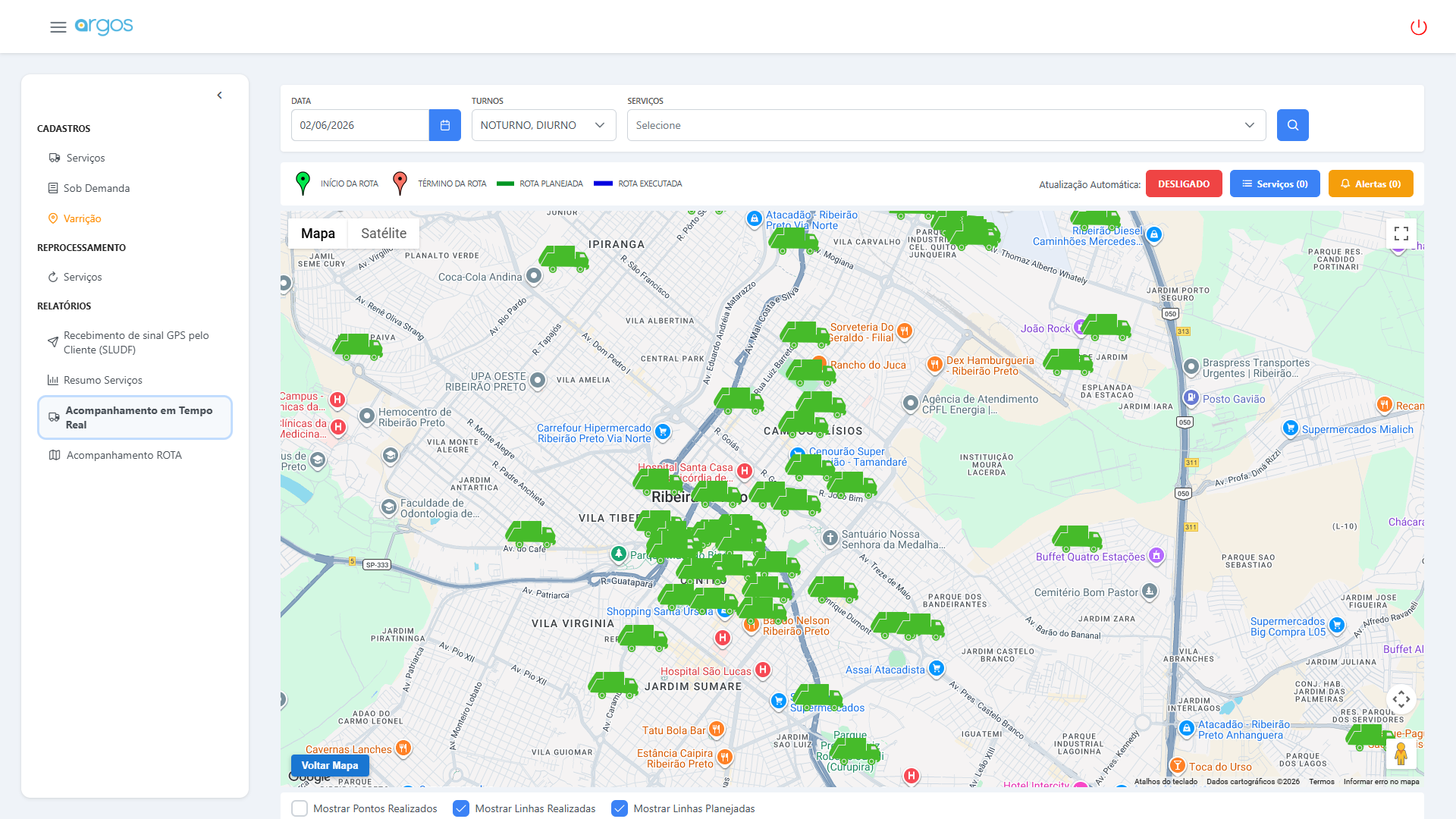Uncheck Mostrar Linhas Realizadas
Viewport: 1456px width, 819px height.
pyautogui.click(x=461, y=808)
